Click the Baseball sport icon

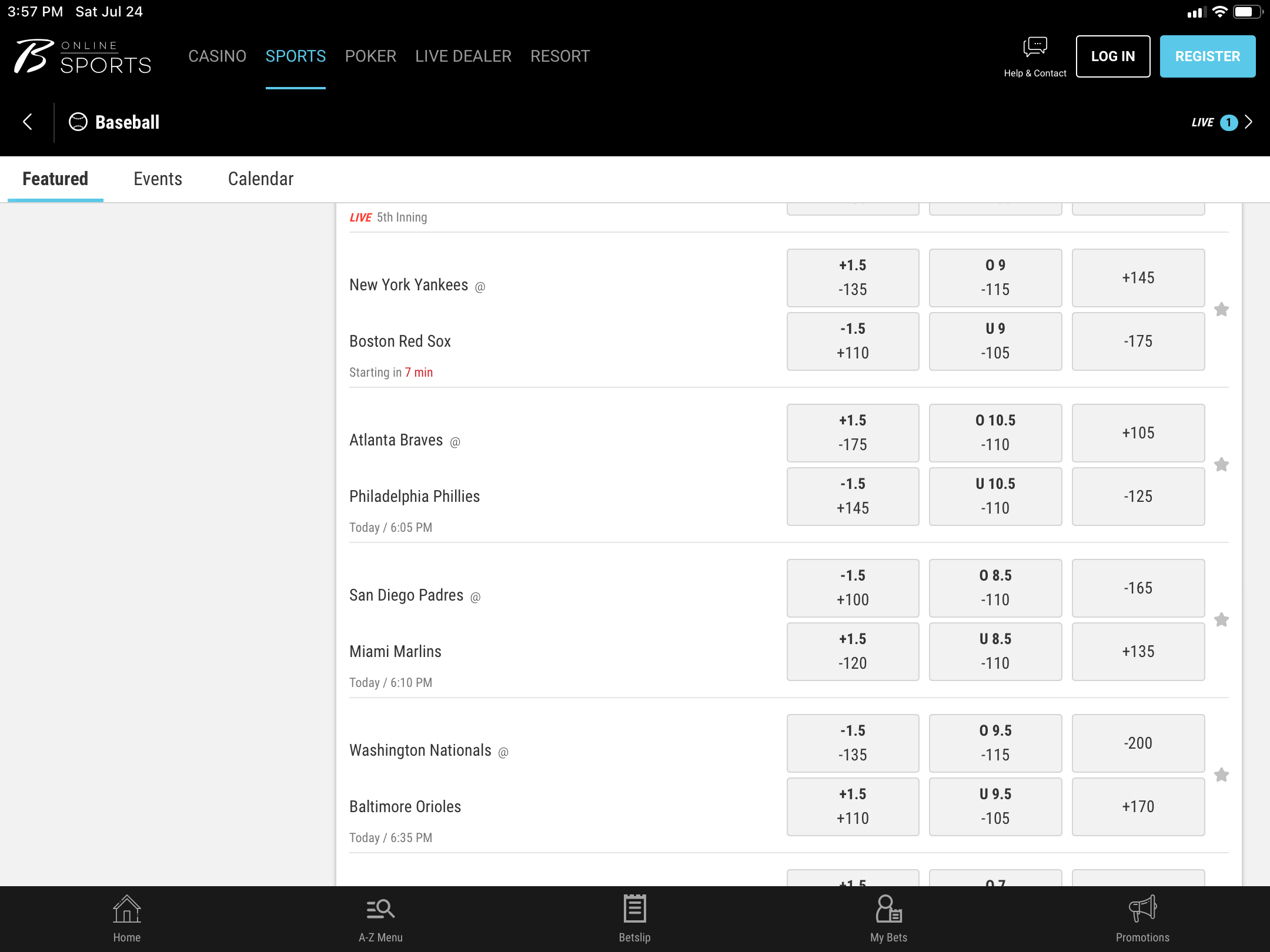[x=78, y=122]
